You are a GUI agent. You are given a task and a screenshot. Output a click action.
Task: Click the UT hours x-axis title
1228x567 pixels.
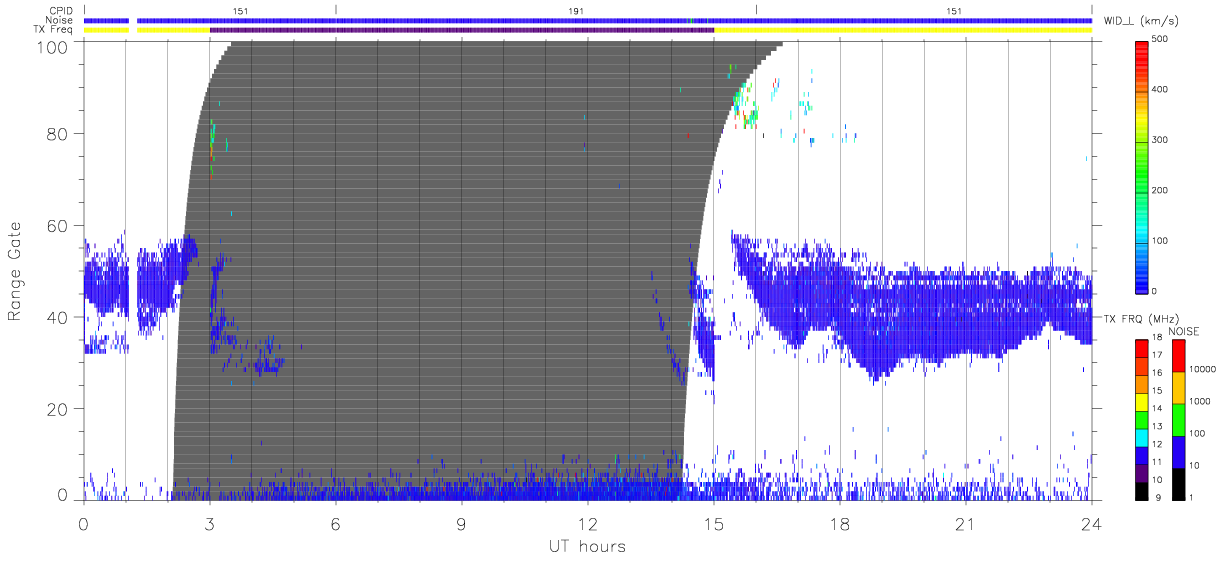pos(587,546)
